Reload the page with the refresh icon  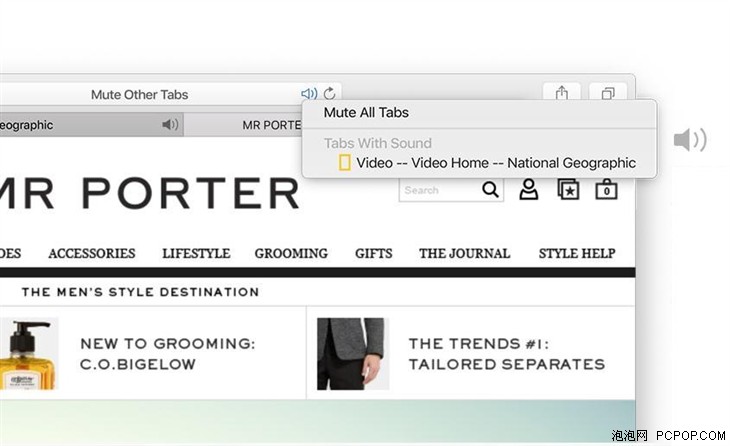(330, 94)
